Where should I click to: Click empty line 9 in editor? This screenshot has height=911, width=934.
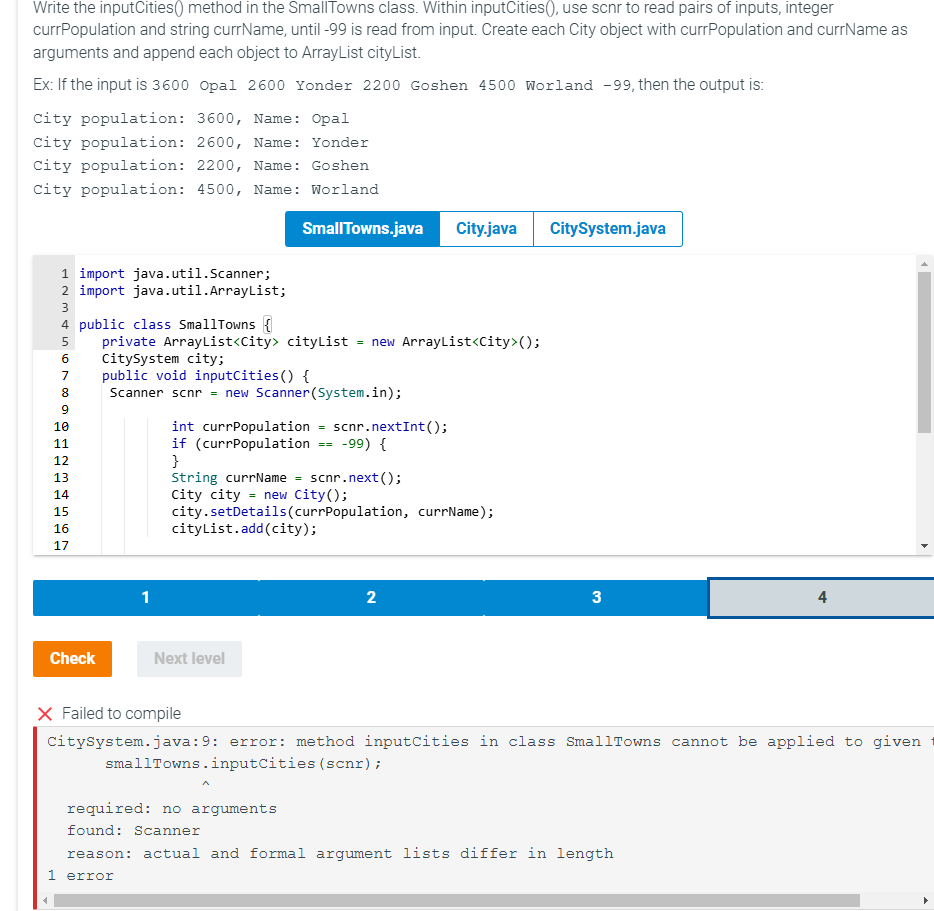(x=494, y=410)
